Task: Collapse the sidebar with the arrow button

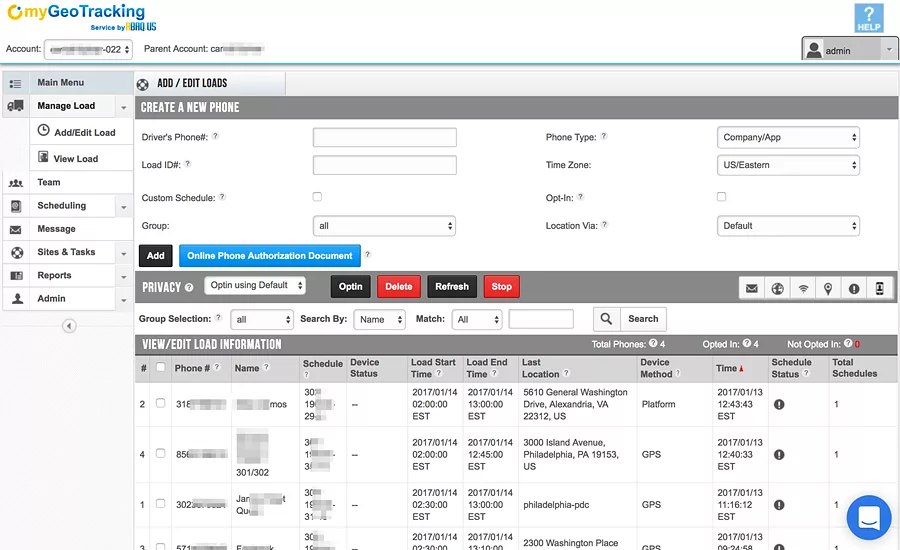Action: tap(69, 326)
